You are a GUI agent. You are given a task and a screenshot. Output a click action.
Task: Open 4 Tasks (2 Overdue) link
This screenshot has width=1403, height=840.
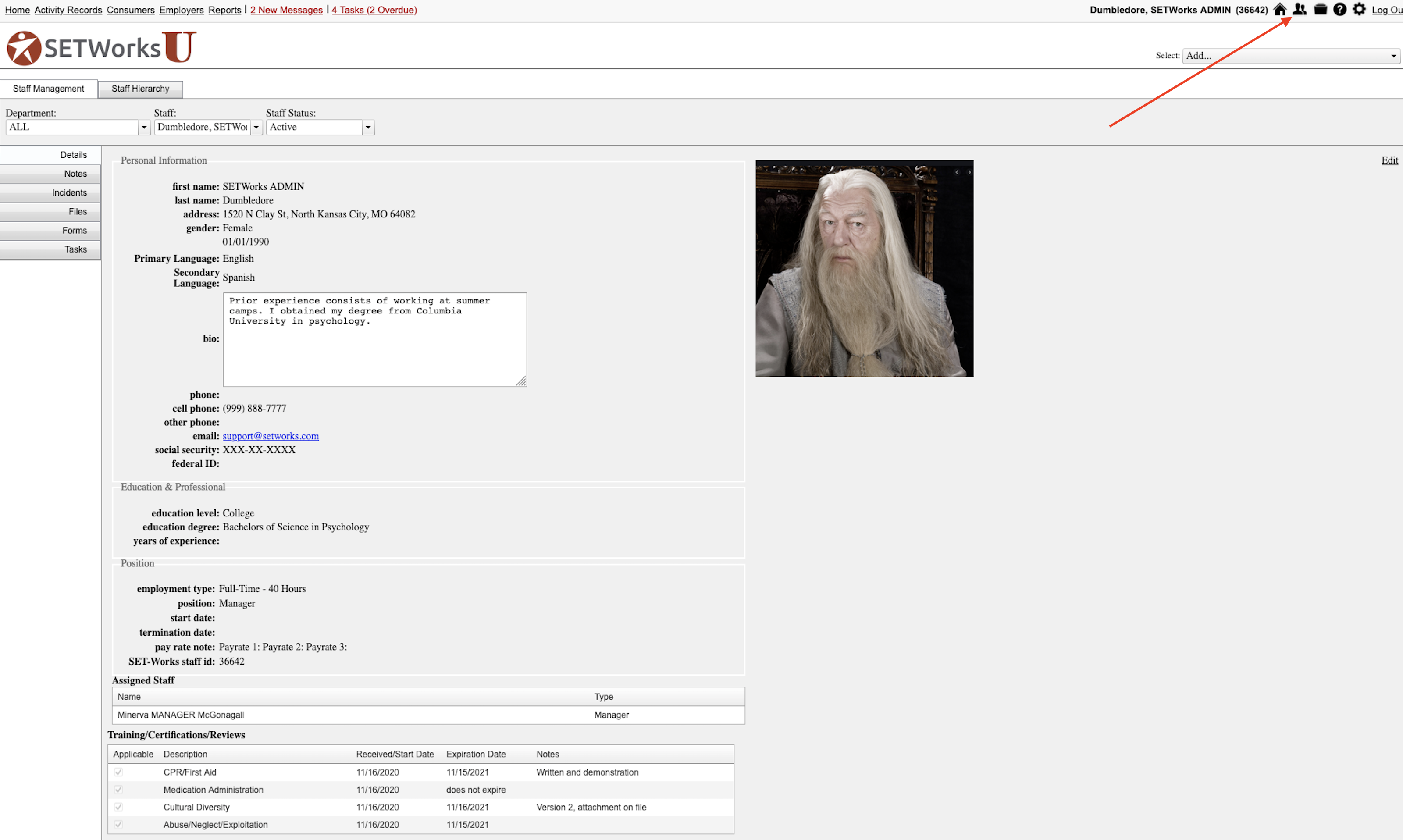point(374,10)
